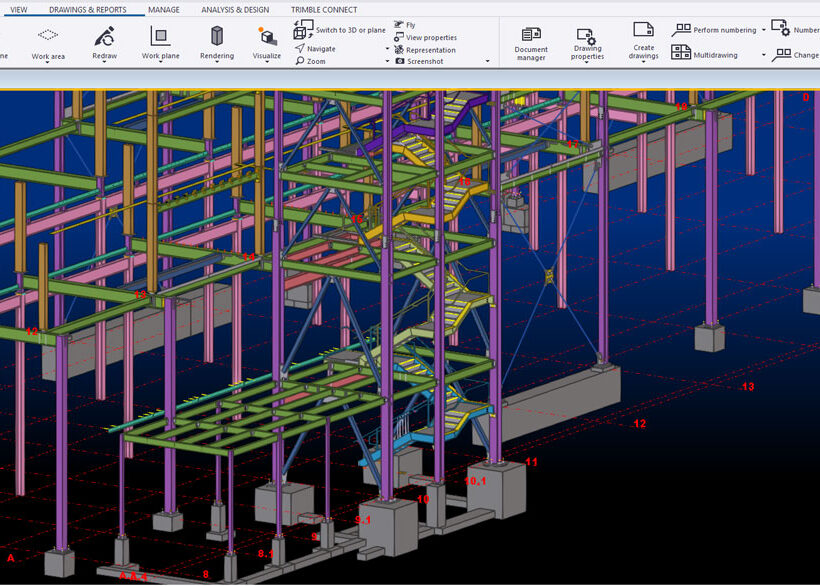Viewport: 820px width, 586px height.
Task: Open the ANALYSIS & DESIGN tab
Action: coord(235,10)
